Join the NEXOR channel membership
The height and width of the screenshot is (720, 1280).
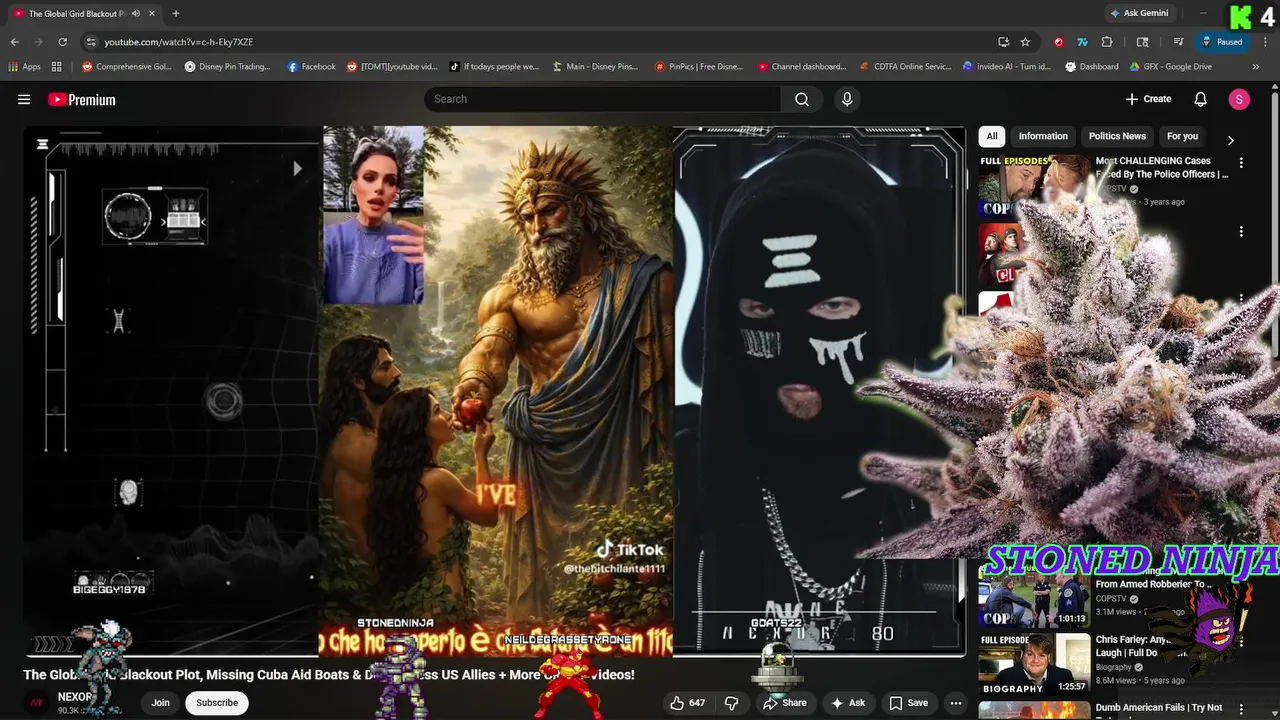(160, 703)
